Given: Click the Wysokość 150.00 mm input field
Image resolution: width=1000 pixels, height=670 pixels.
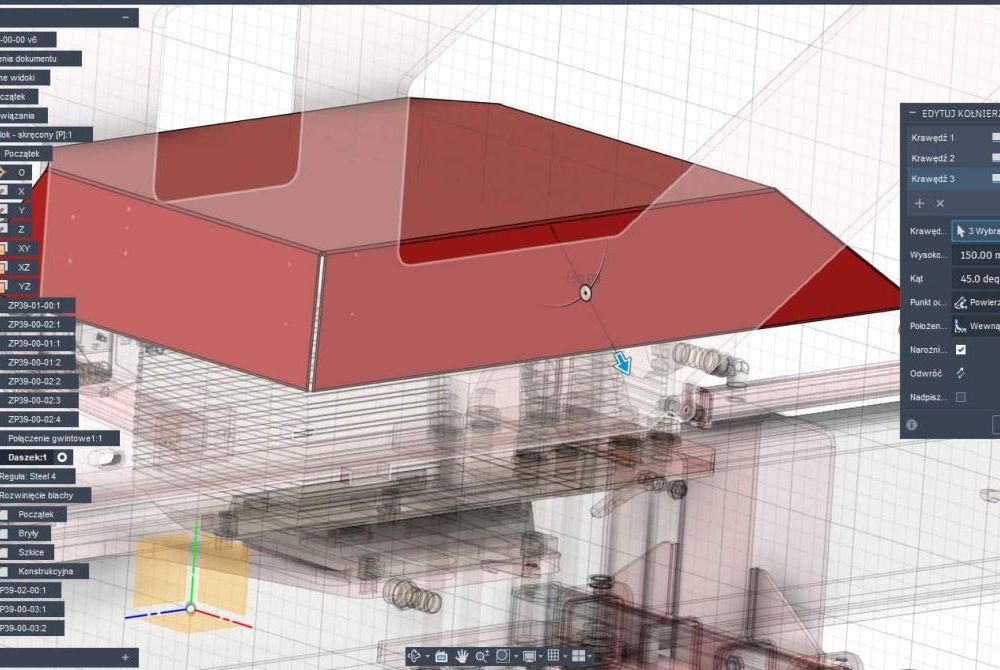Looking at the screenshot, I should (975, 255).
